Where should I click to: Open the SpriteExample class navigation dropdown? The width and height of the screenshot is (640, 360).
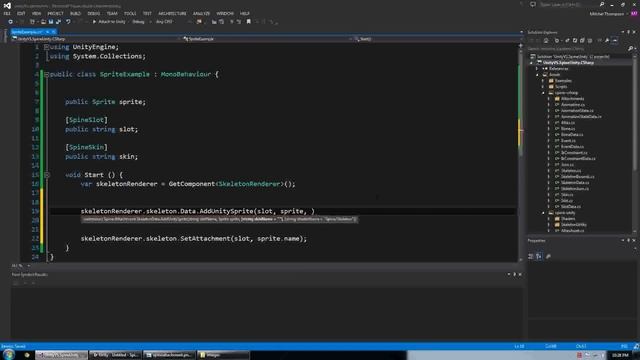[267, 39]
